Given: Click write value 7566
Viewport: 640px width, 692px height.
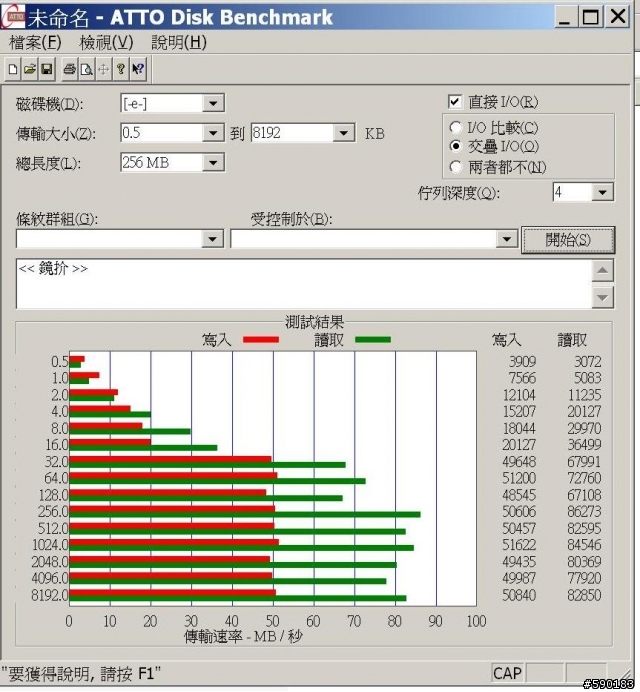Looking at the screenshot, I should pyautogui.click(x=522, y=378).
